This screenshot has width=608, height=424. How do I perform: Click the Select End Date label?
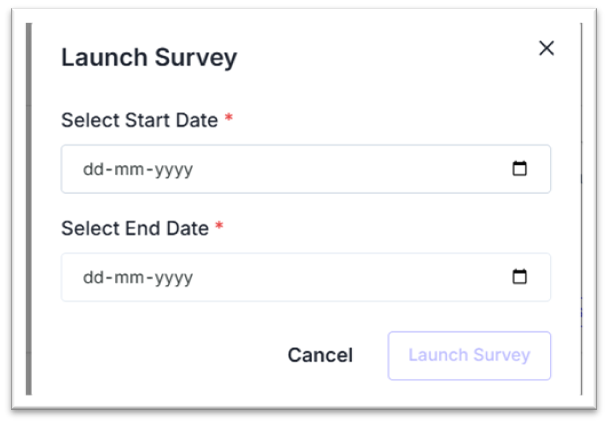135,228
